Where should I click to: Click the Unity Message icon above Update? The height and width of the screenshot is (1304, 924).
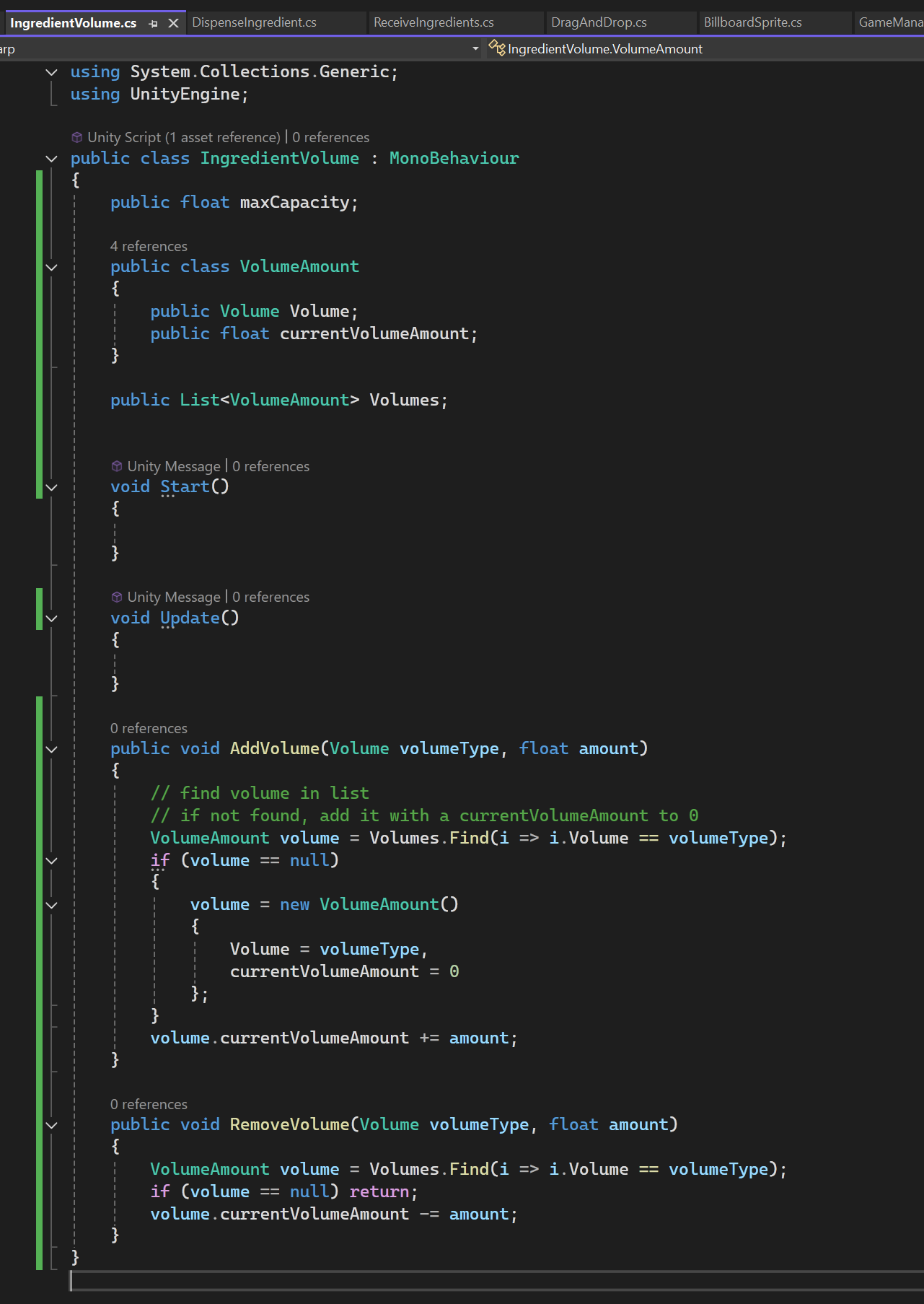tap(117, 597)
